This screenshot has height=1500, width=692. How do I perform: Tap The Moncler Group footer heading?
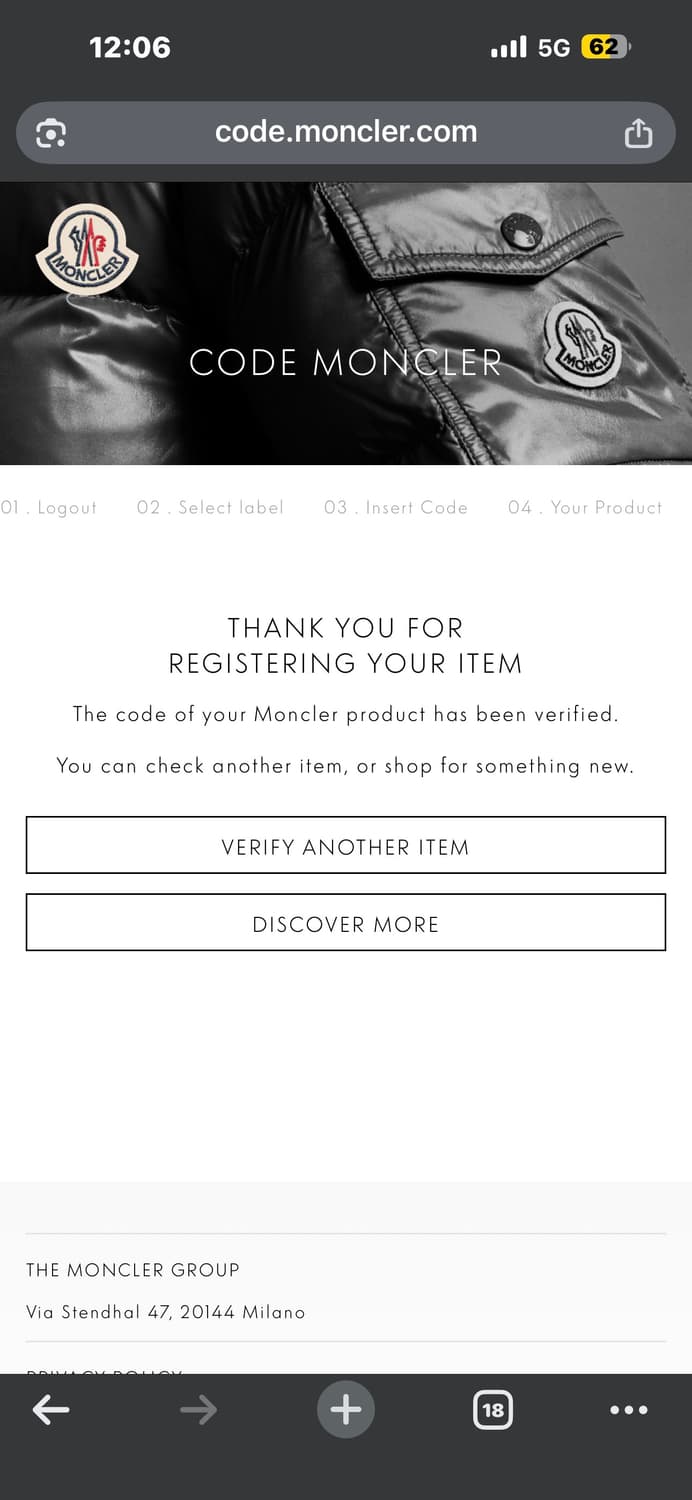[x=133, y=1270]
